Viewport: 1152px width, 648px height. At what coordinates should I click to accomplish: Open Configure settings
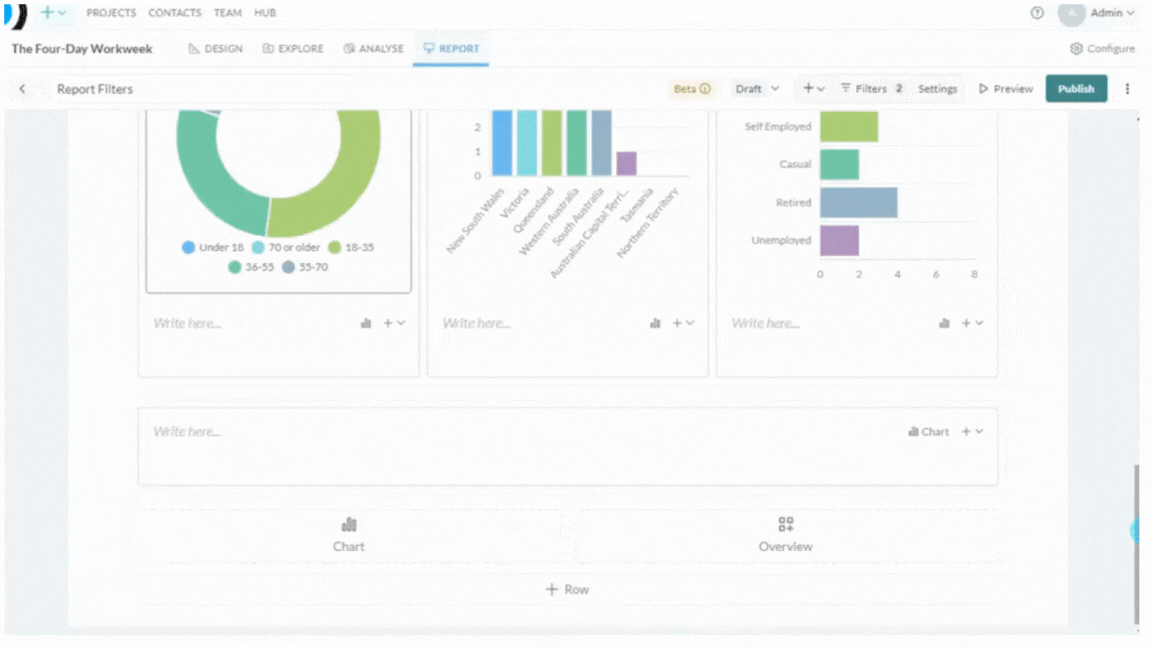point(1102,48)
